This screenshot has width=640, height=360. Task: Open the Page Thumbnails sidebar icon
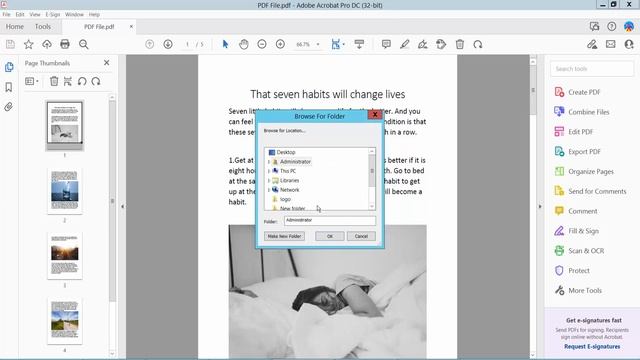point(9,67)
